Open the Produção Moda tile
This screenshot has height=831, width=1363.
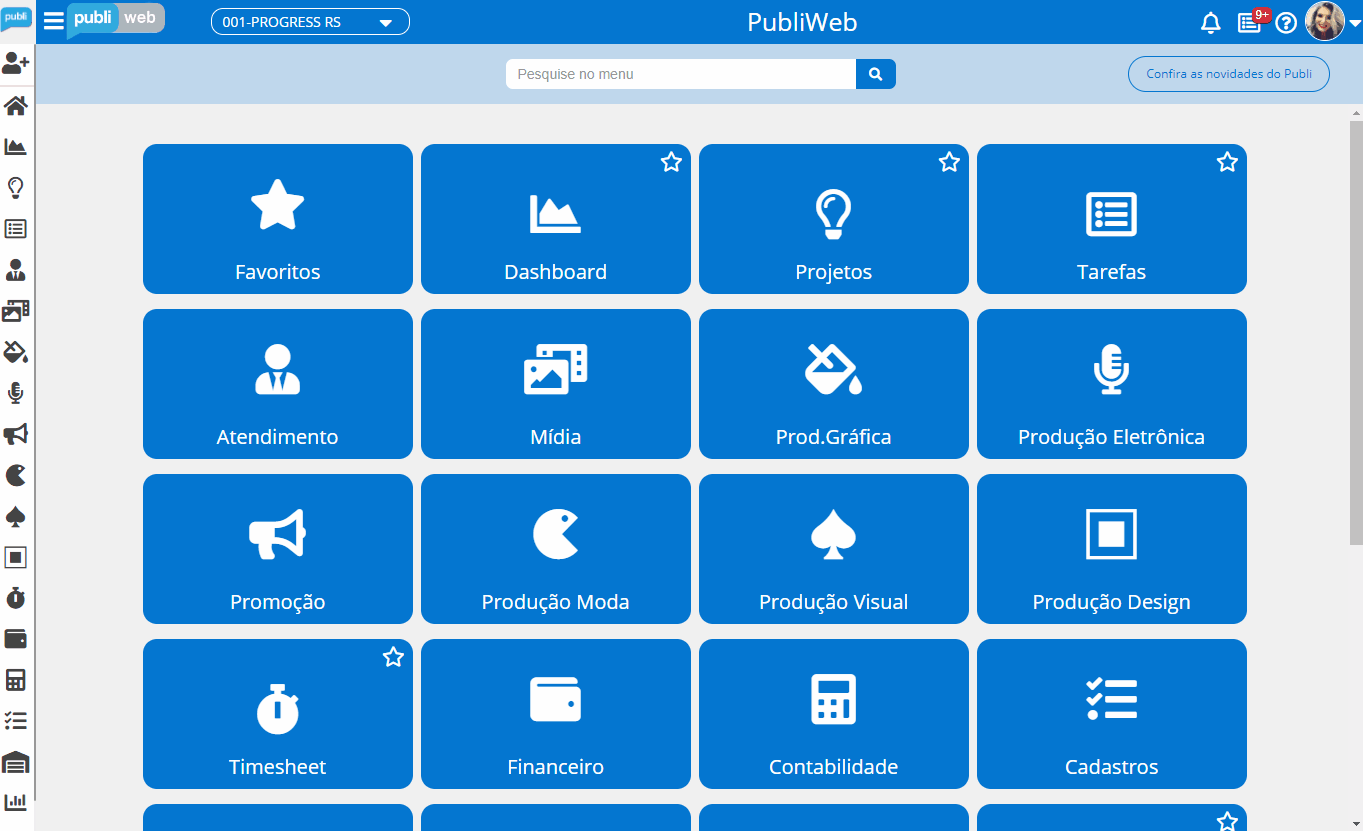556,549
